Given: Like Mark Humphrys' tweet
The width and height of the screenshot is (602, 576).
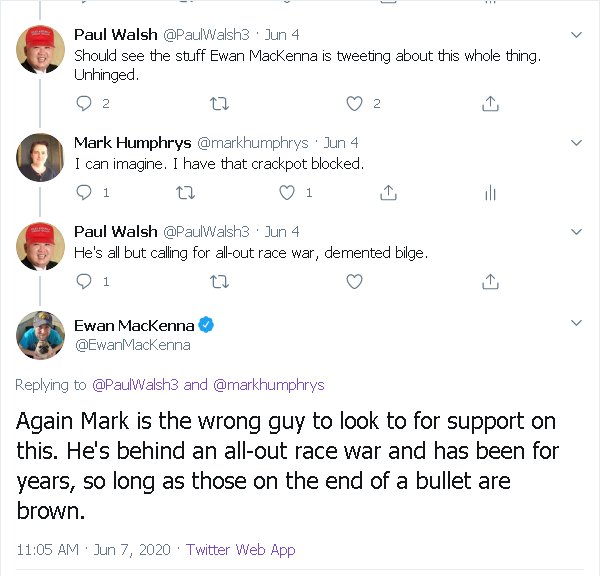Looking at the screenshot, I should (x=288, y=192).
